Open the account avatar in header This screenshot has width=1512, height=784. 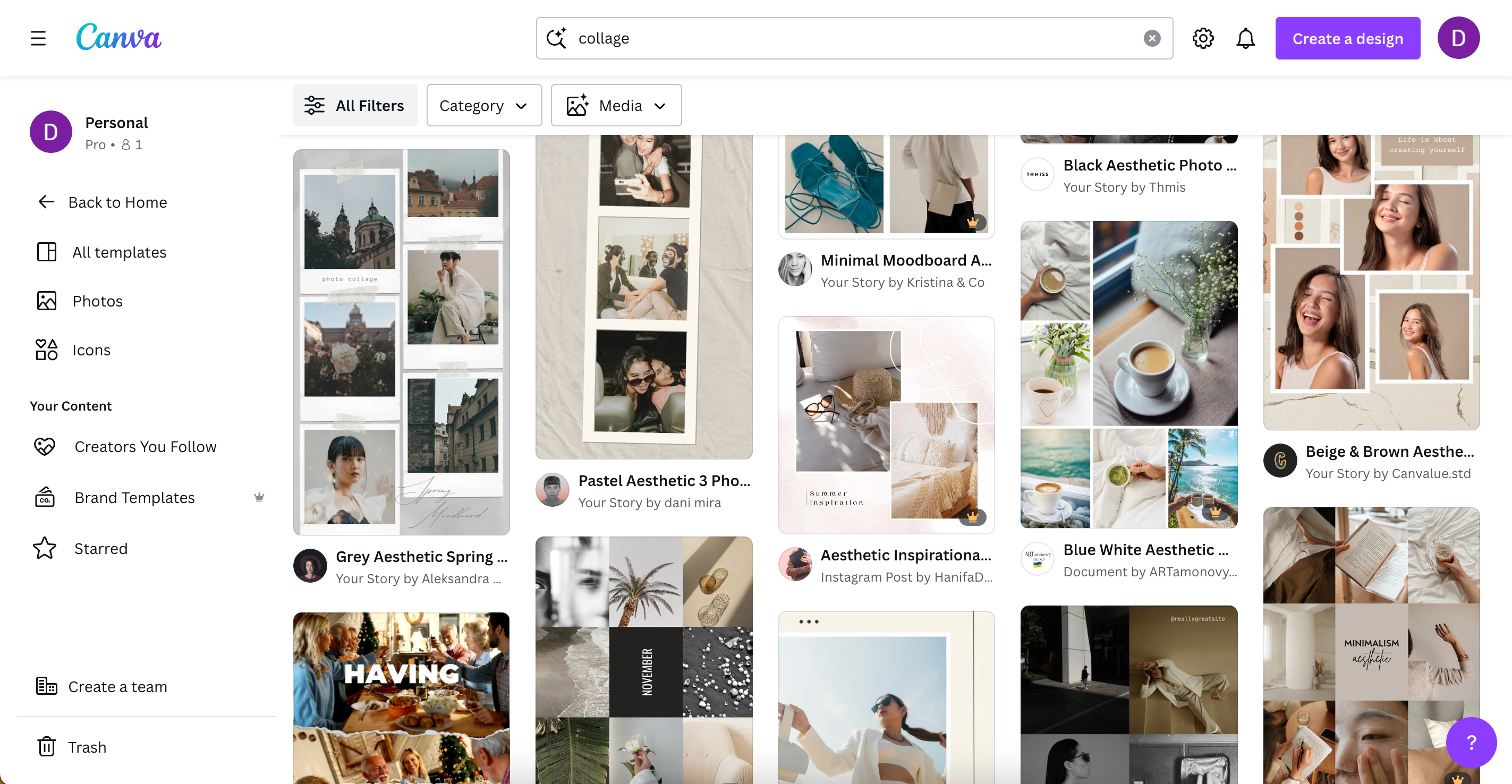(x=1458, y=38)
